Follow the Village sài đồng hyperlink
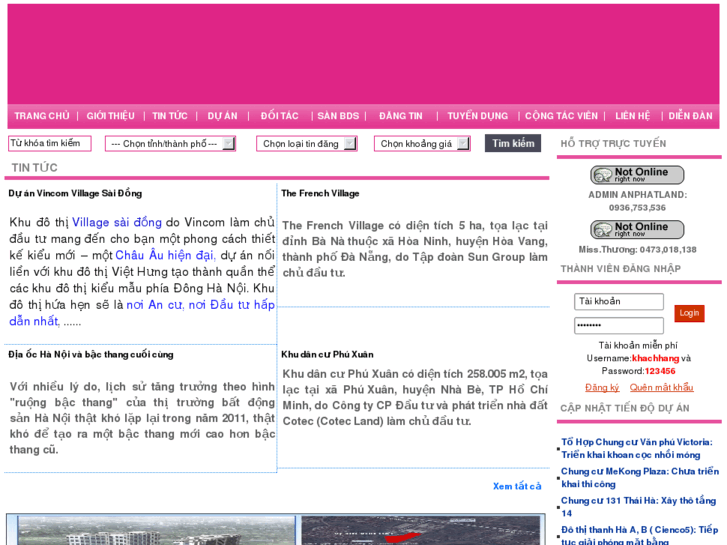This screenshot has height=545, width=727. pyautogui.click(x=117, y=223)
